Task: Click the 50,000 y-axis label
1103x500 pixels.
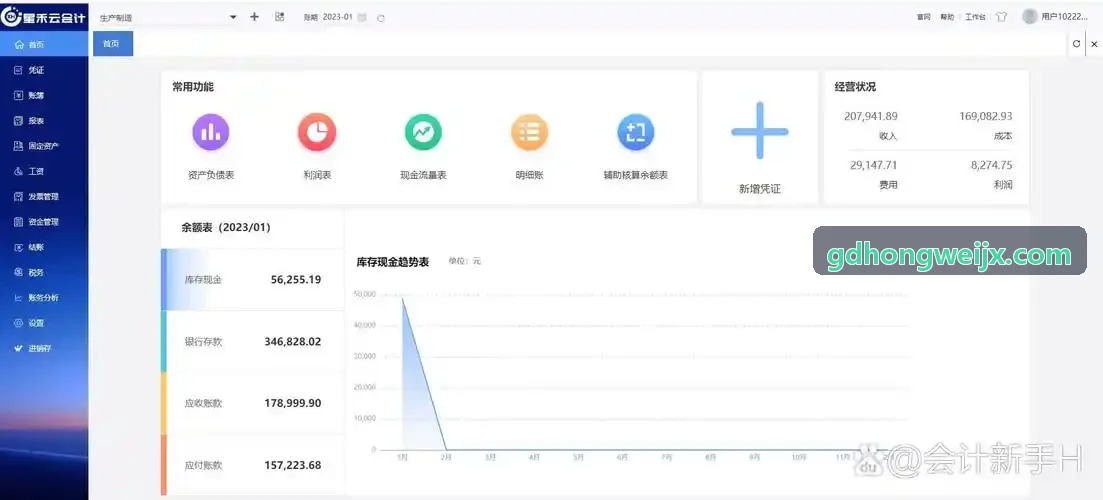Action: coord(364,293)
